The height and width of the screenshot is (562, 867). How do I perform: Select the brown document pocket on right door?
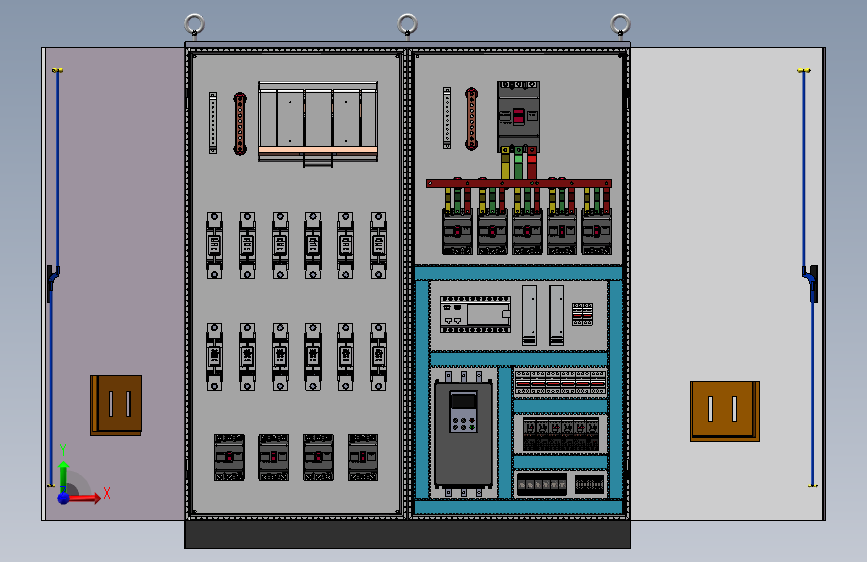(x=725, y=411)
